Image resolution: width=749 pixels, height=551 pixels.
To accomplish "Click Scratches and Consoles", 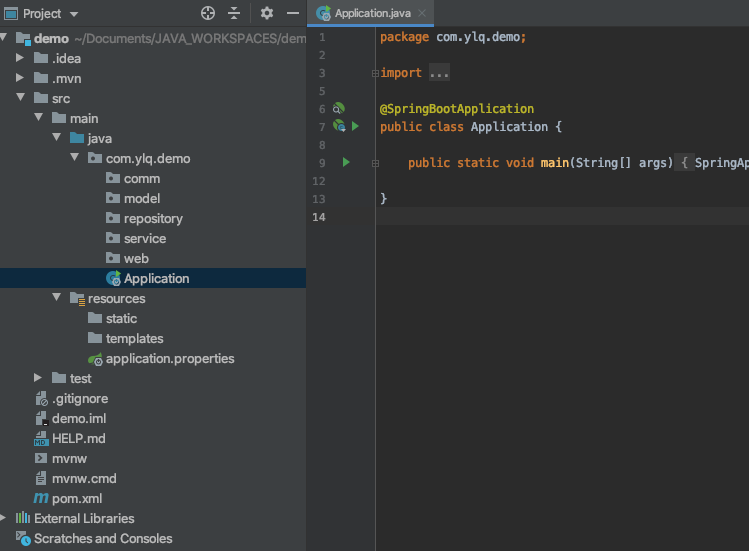I will click(x=102, y=538).
